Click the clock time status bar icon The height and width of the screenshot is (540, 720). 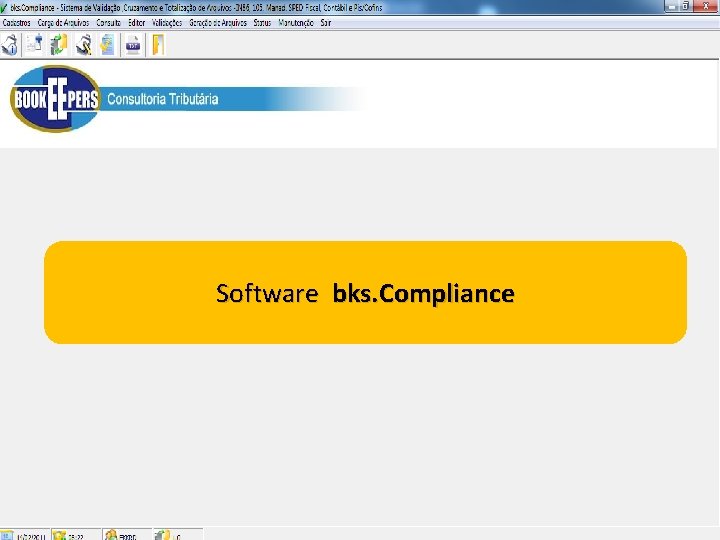(59, 535)
